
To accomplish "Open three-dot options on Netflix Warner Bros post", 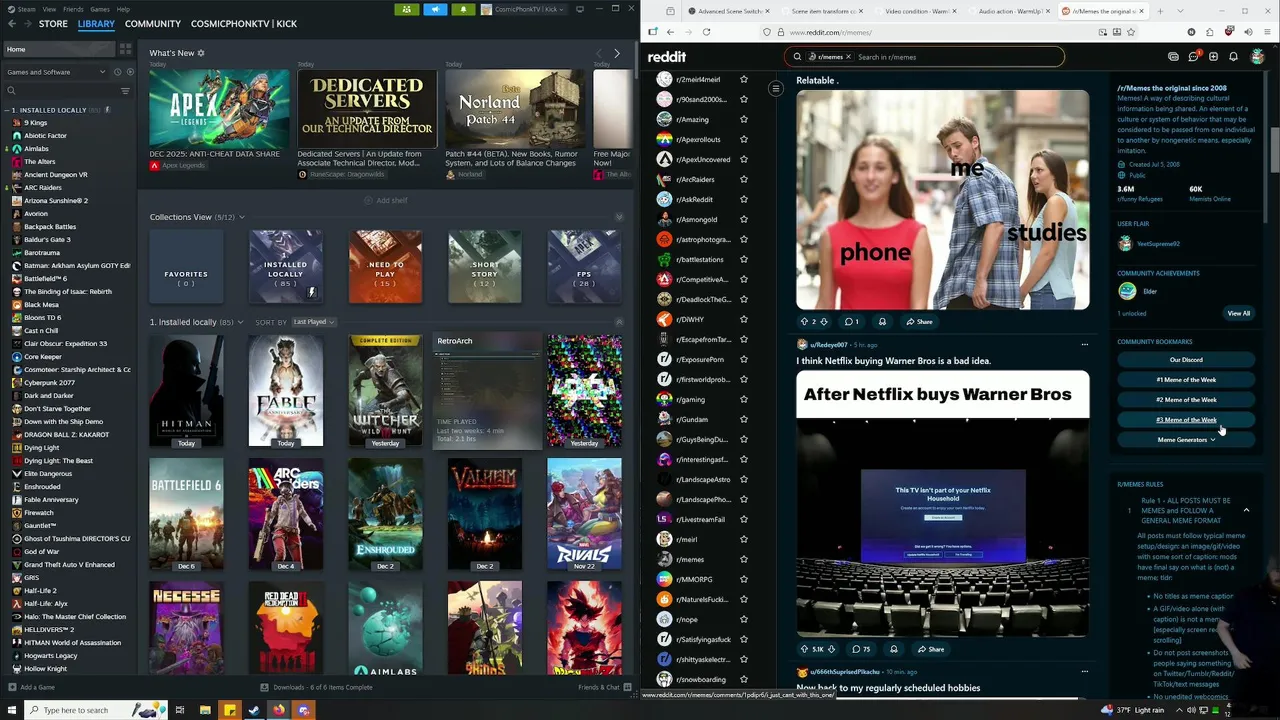I will tap(1084, 345).
